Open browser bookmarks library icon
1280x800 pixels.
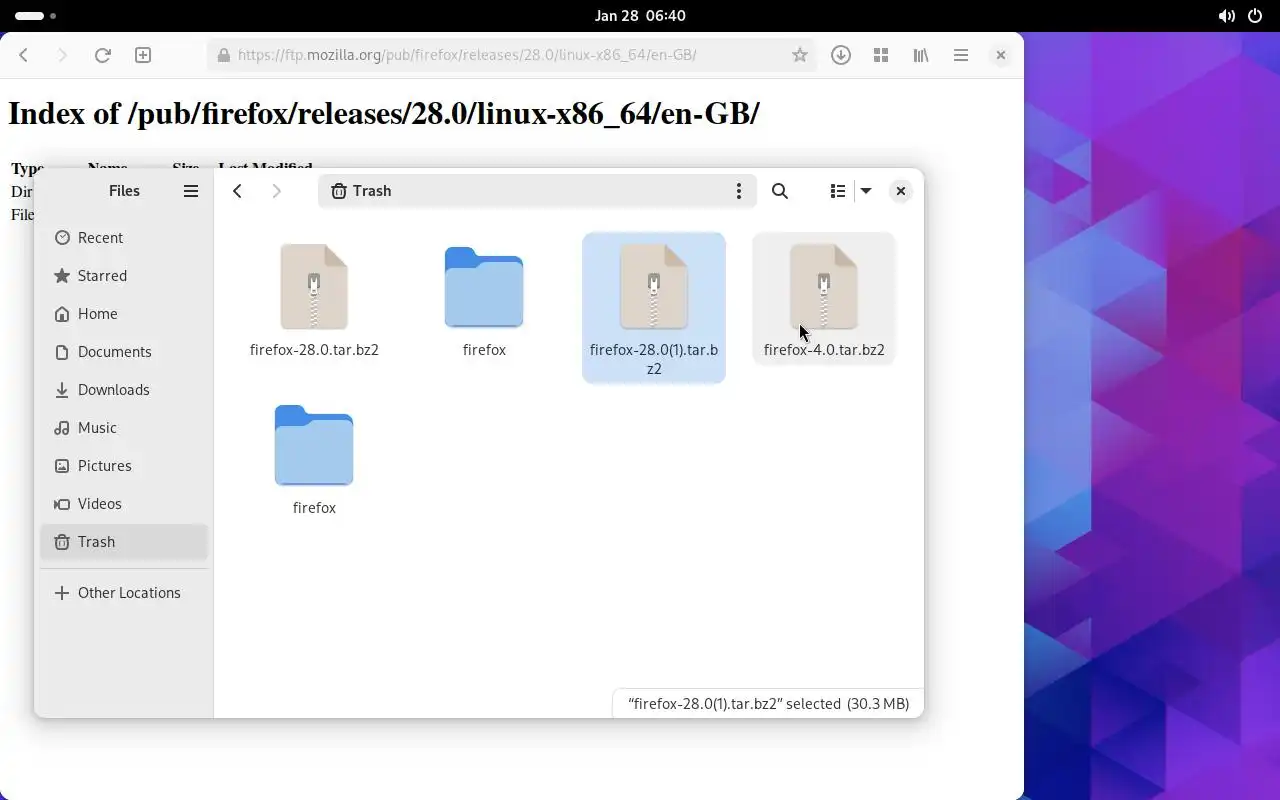pyautogui.click(x=921, y=55)
